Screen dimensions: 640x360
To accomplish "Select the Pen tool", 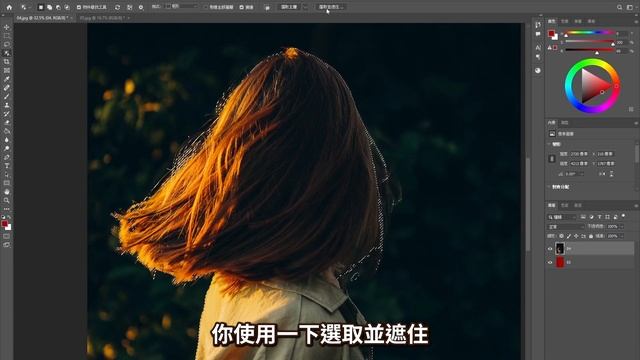I will 7,157.
